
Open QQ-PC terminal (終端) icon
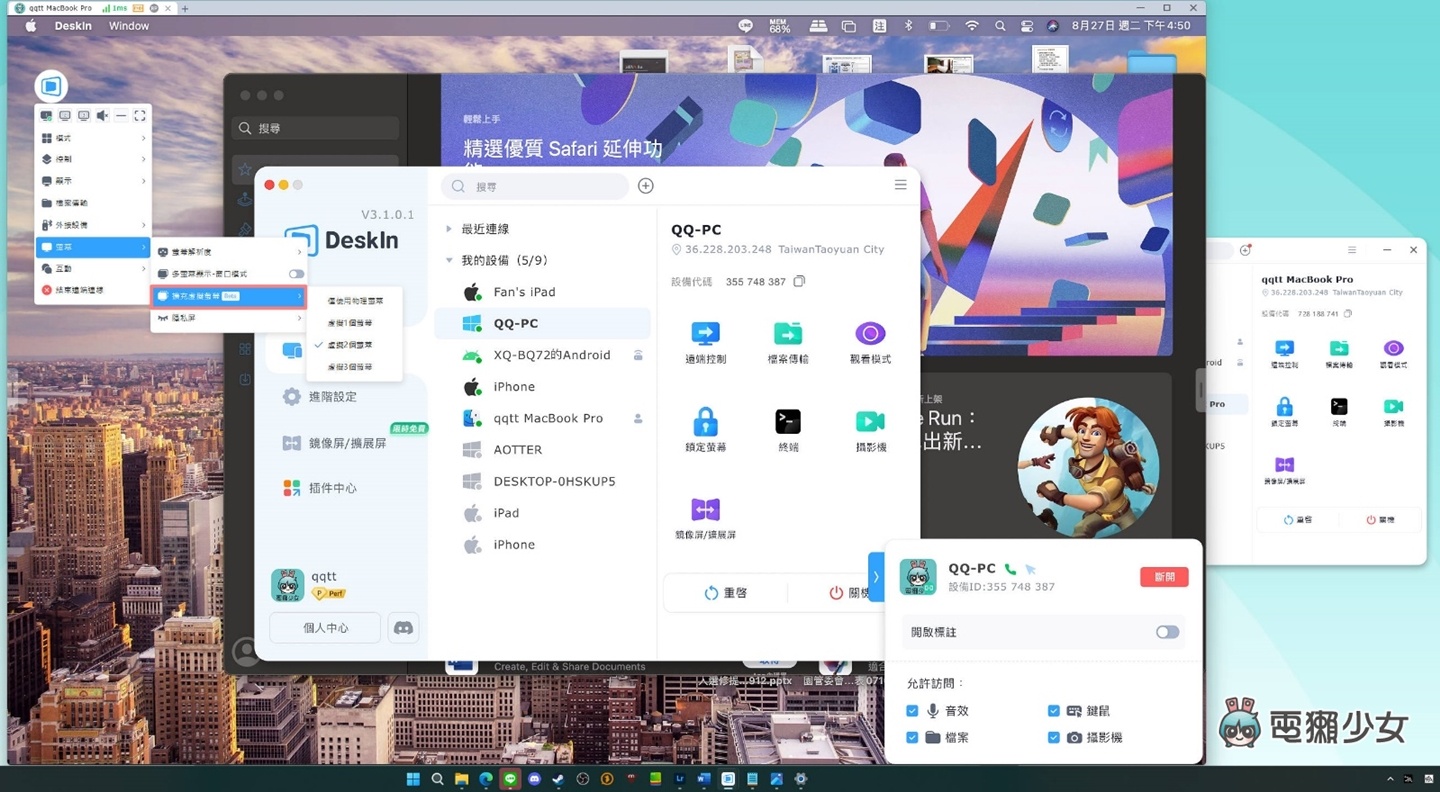pyautogui.click(x=787, y=421)
